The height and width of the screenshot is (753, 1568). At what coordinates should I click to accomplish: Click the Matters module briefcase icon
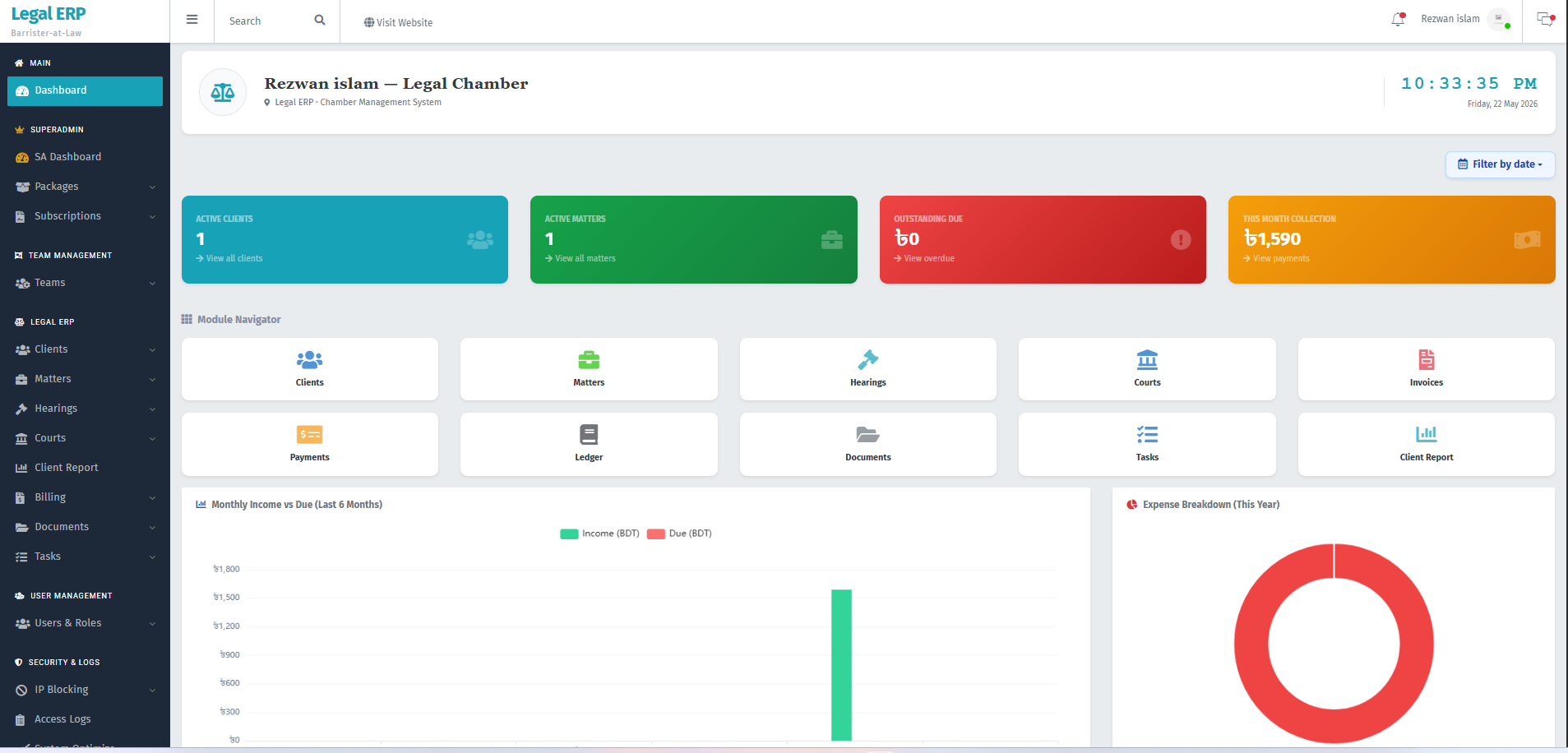[x=589, y=360]
